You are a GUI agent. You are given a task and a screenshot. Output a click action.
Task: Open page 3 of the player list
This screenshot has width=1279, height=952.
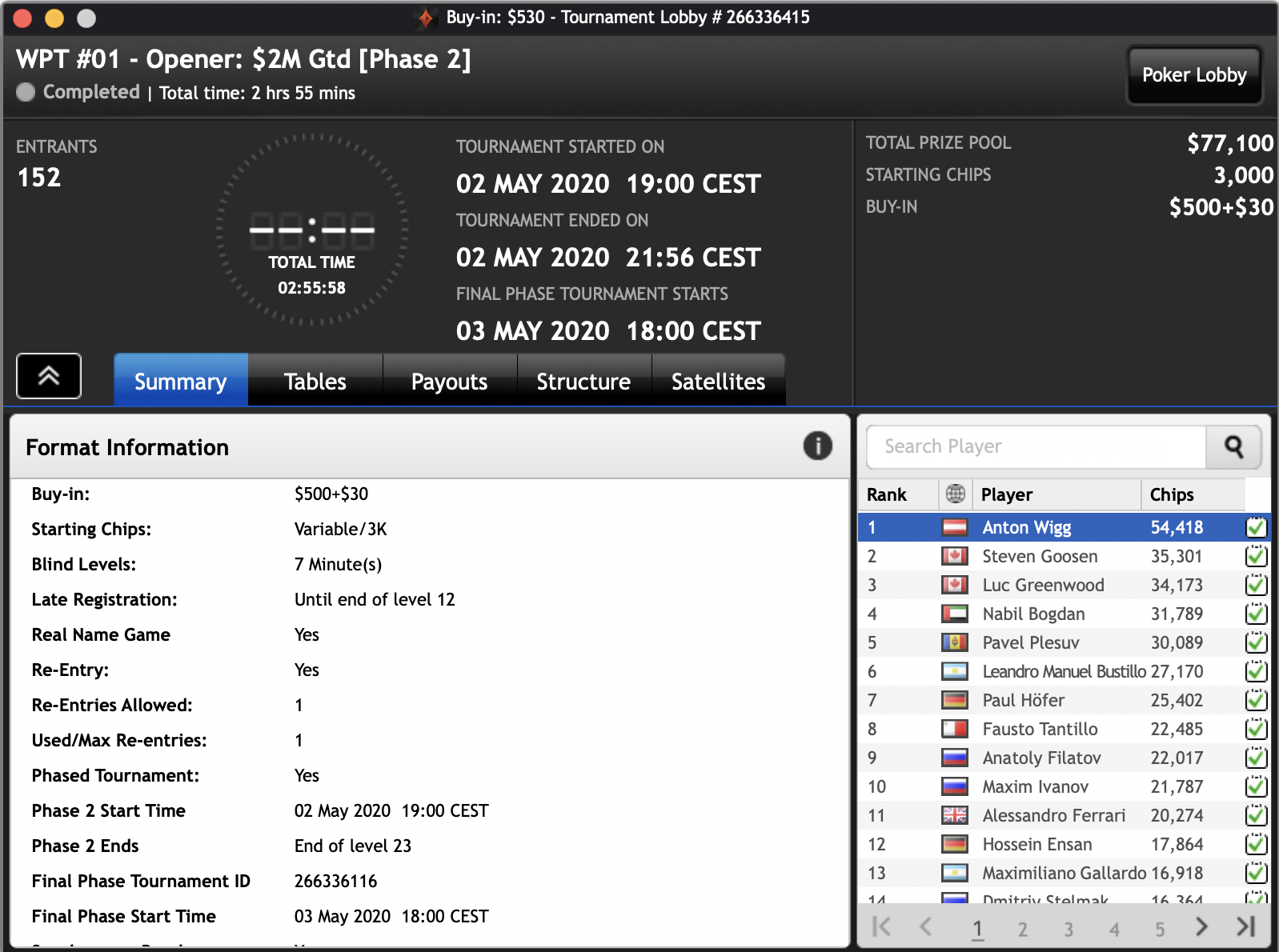[x=1069, y=929]
